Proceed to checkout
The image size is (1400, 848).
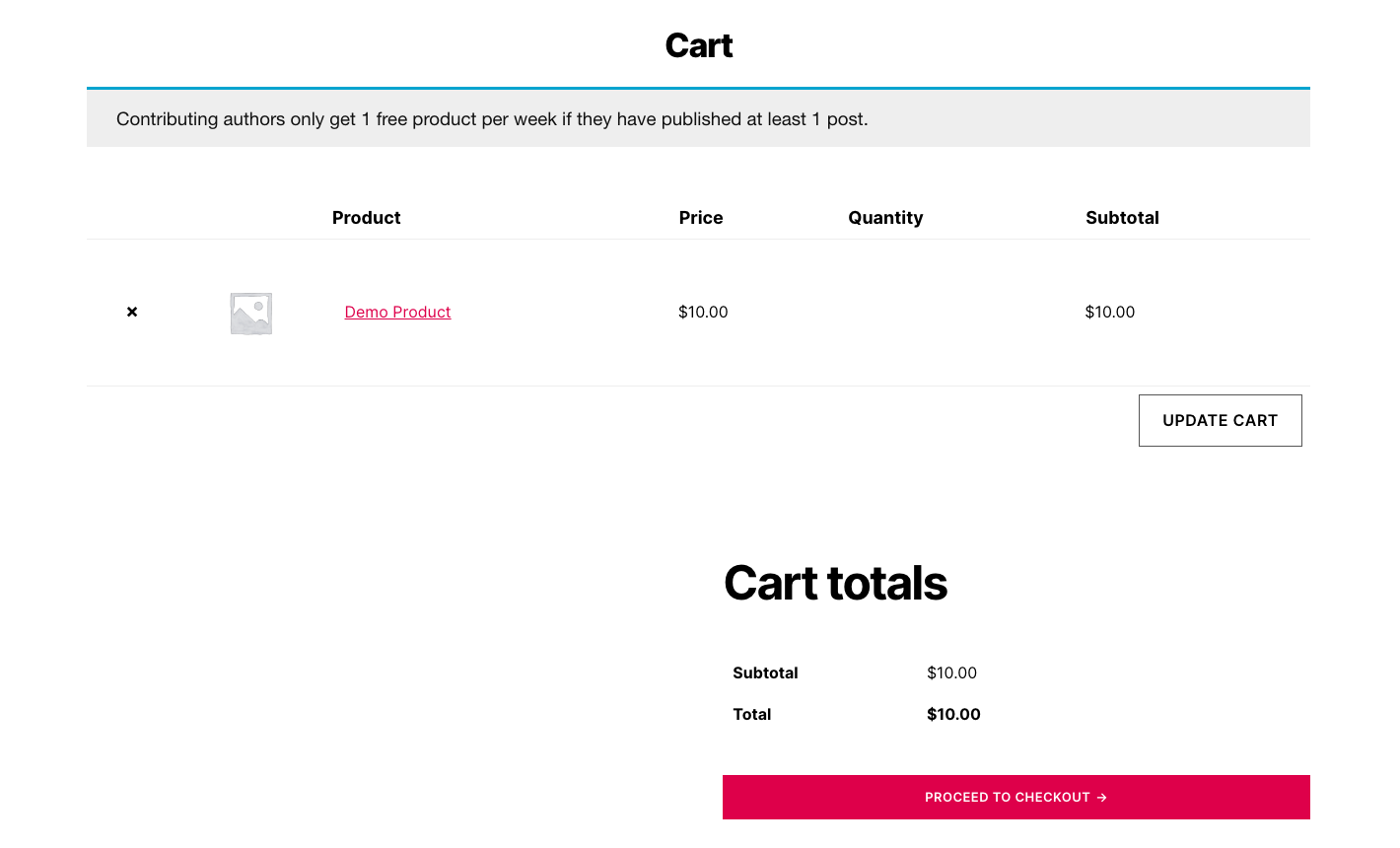tap(1015, 797)
